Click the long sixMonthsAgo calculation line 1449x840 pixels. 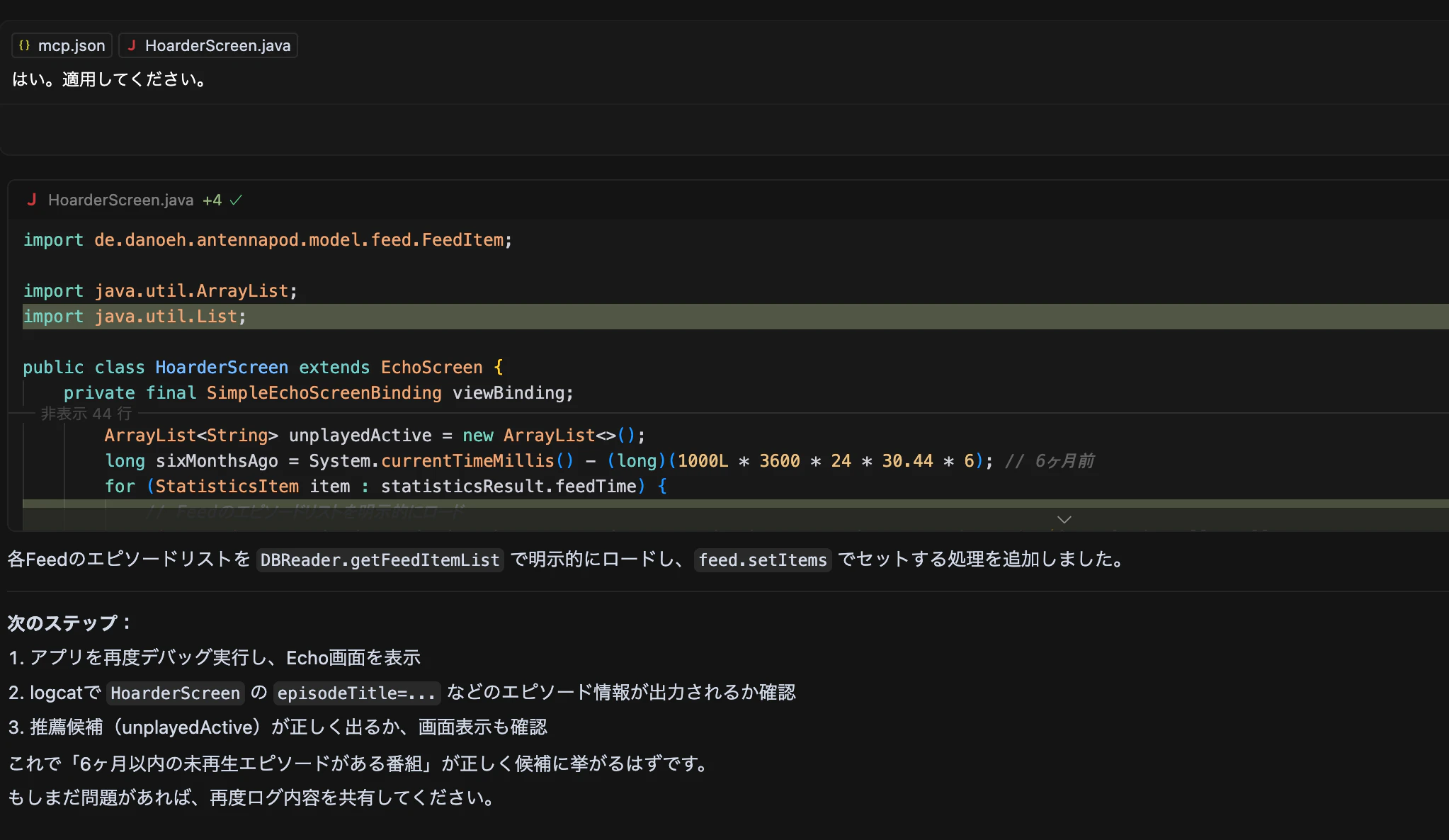click(599, 461)
